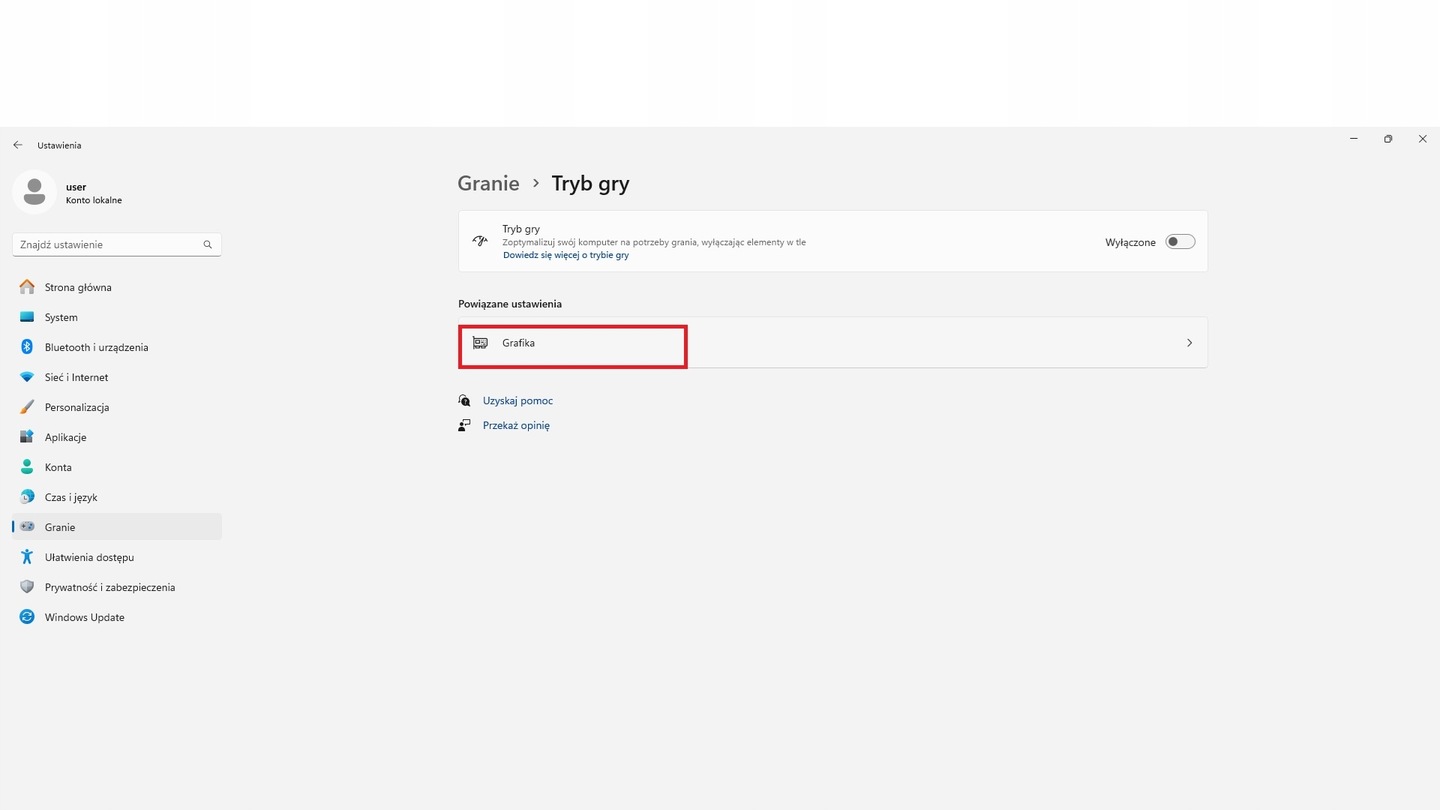Turn on the Tryb gry switch

pos(1180,242)
